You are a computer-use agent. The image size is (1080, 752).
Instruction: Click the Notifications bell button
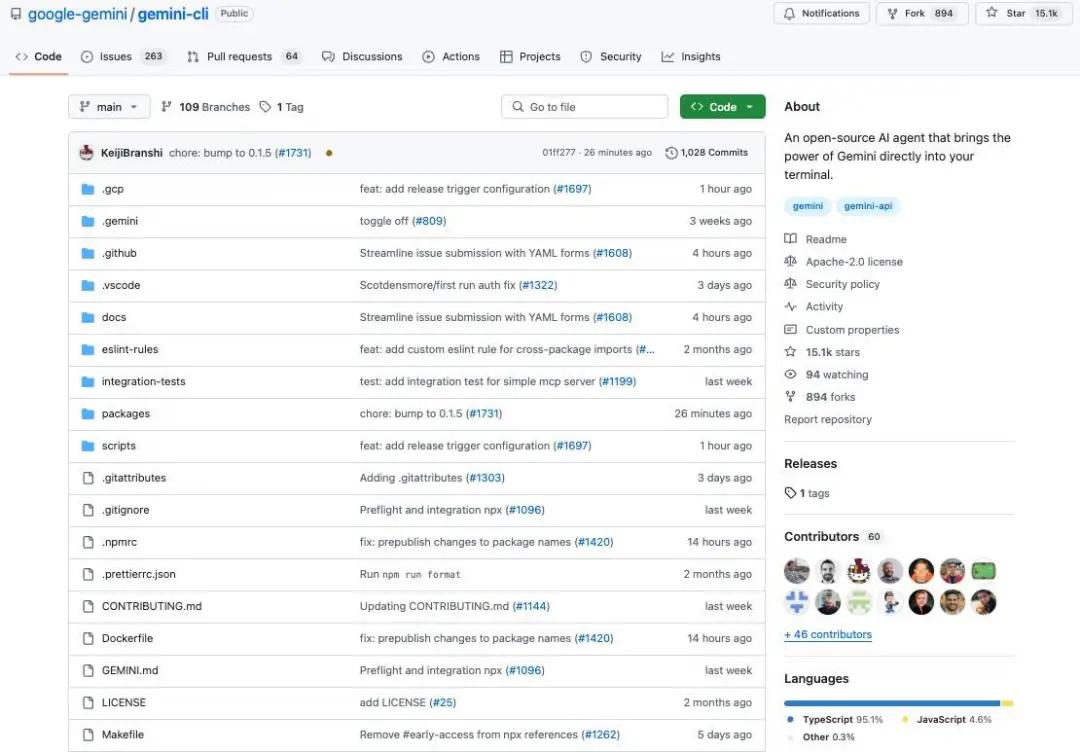coord(821,14)
